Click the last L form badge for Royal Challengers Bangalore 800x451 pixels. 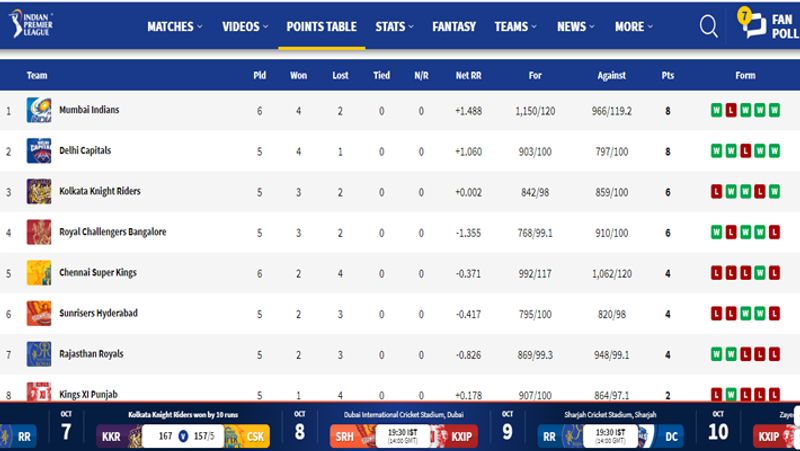tap(774, 232)
